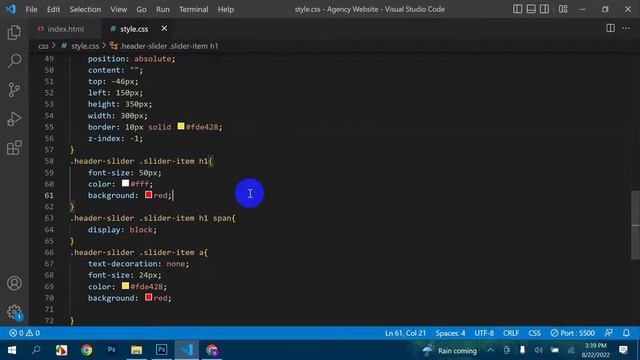The image size is (640, 360).
Task: Open notifications bell in status bar
Action: (626, 333)
